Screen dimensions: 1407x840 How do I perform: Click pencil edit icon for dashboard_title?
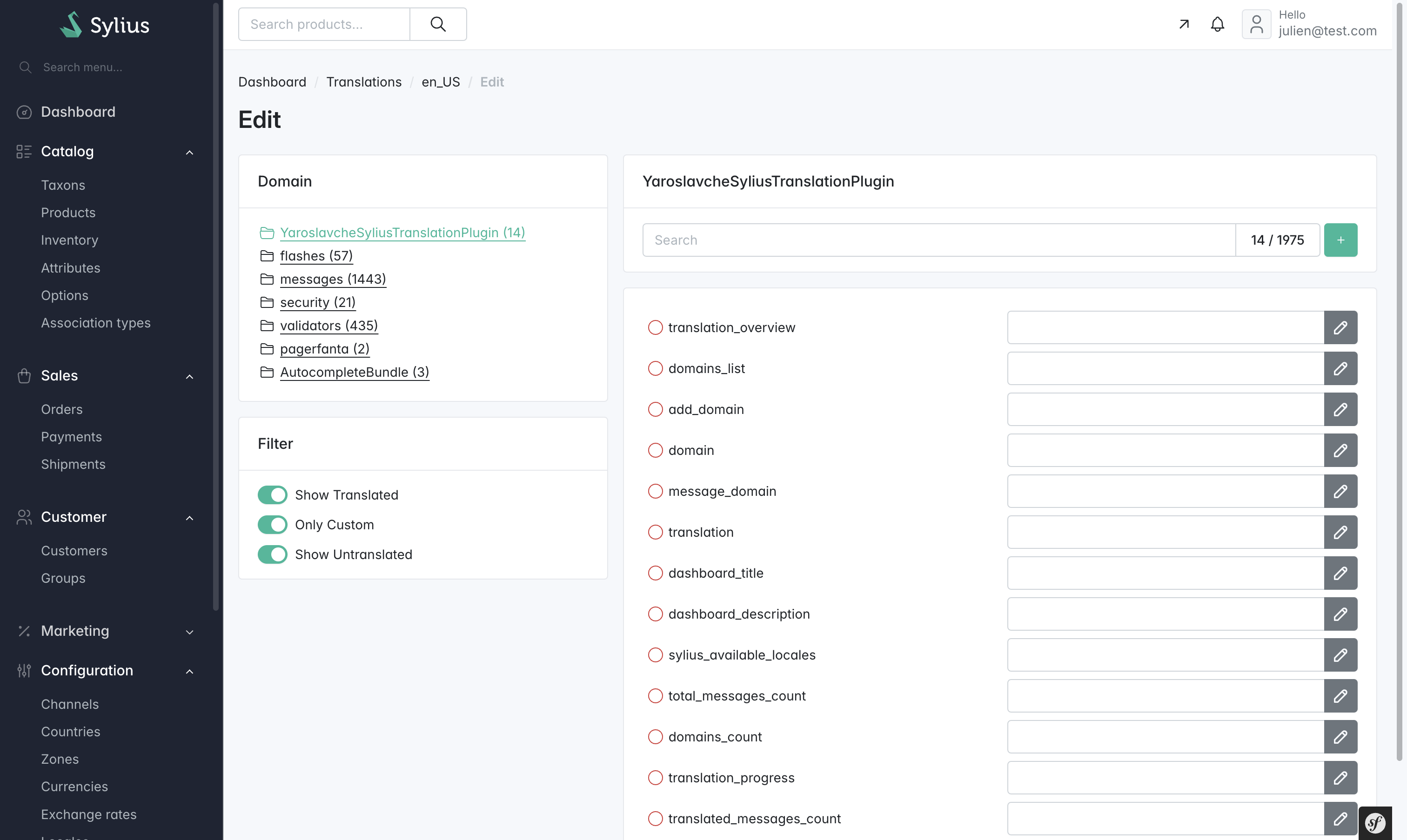(x=1340, y=573)
